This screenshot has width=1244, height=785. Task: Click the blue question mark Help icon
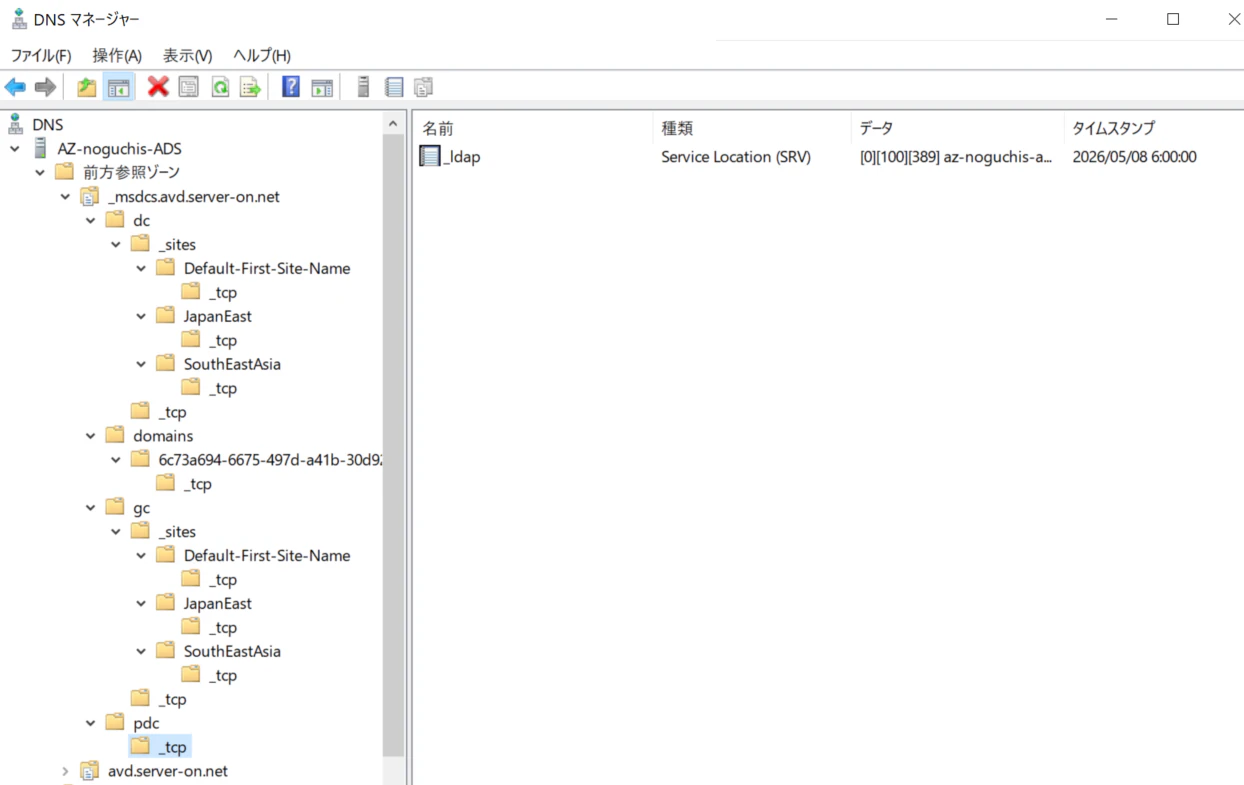click(x=291, y=87)
